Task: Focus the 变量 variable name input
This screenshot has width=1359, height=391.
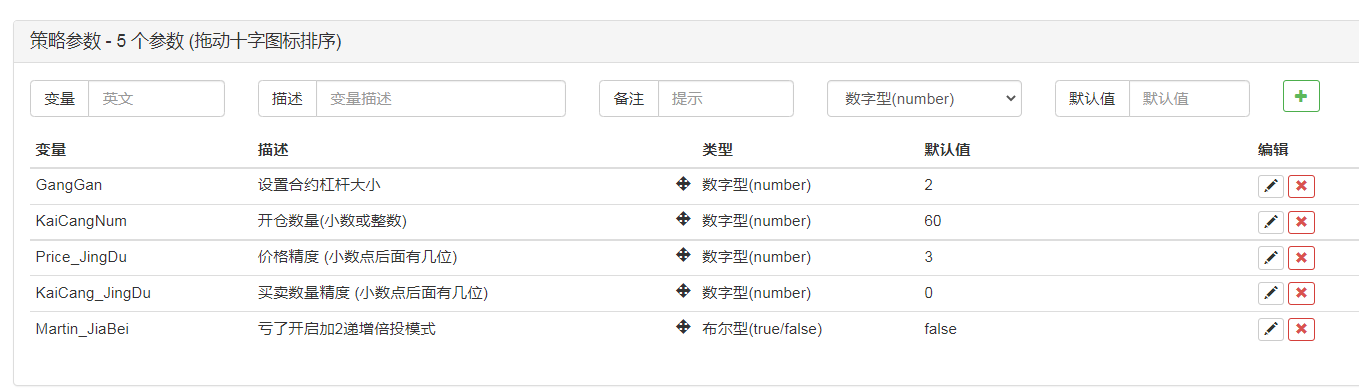Action: [x=156, y=99]
